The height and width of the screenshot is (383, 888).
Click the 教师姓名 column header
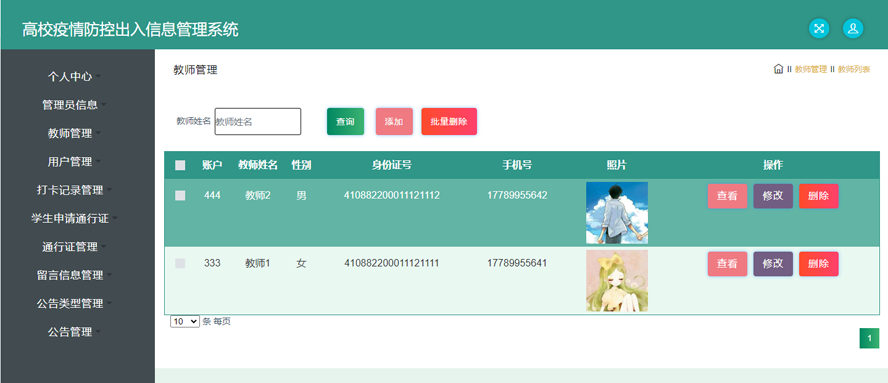tap(258, 165)
